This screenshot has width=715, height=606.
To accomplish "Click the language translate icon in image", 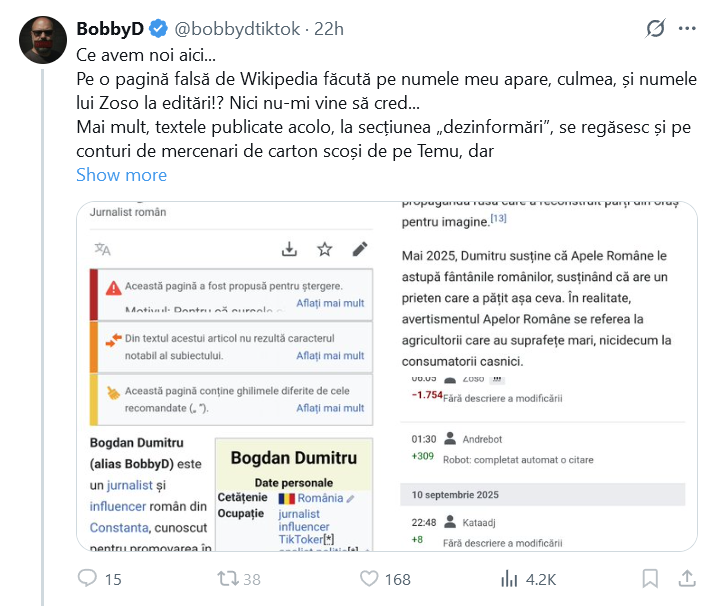I will [102, 249].
